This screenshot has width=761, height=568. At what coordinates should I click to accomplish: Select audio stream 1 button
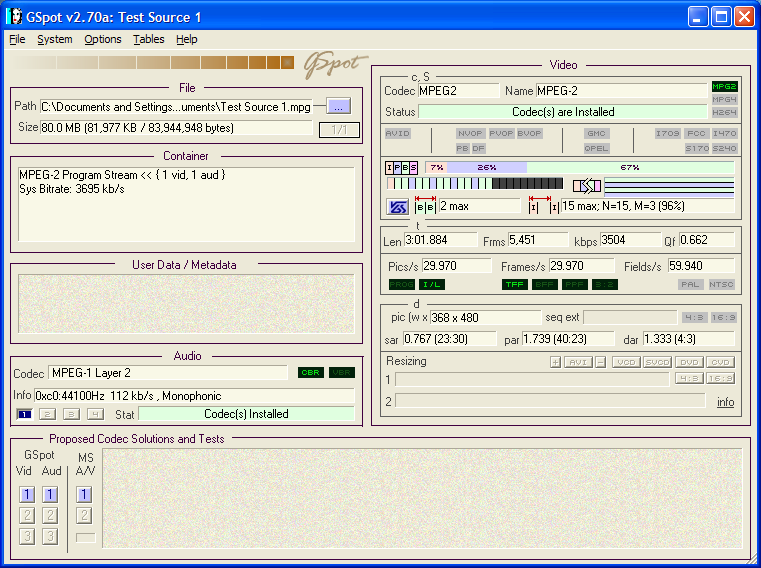(x=24, y=414)
